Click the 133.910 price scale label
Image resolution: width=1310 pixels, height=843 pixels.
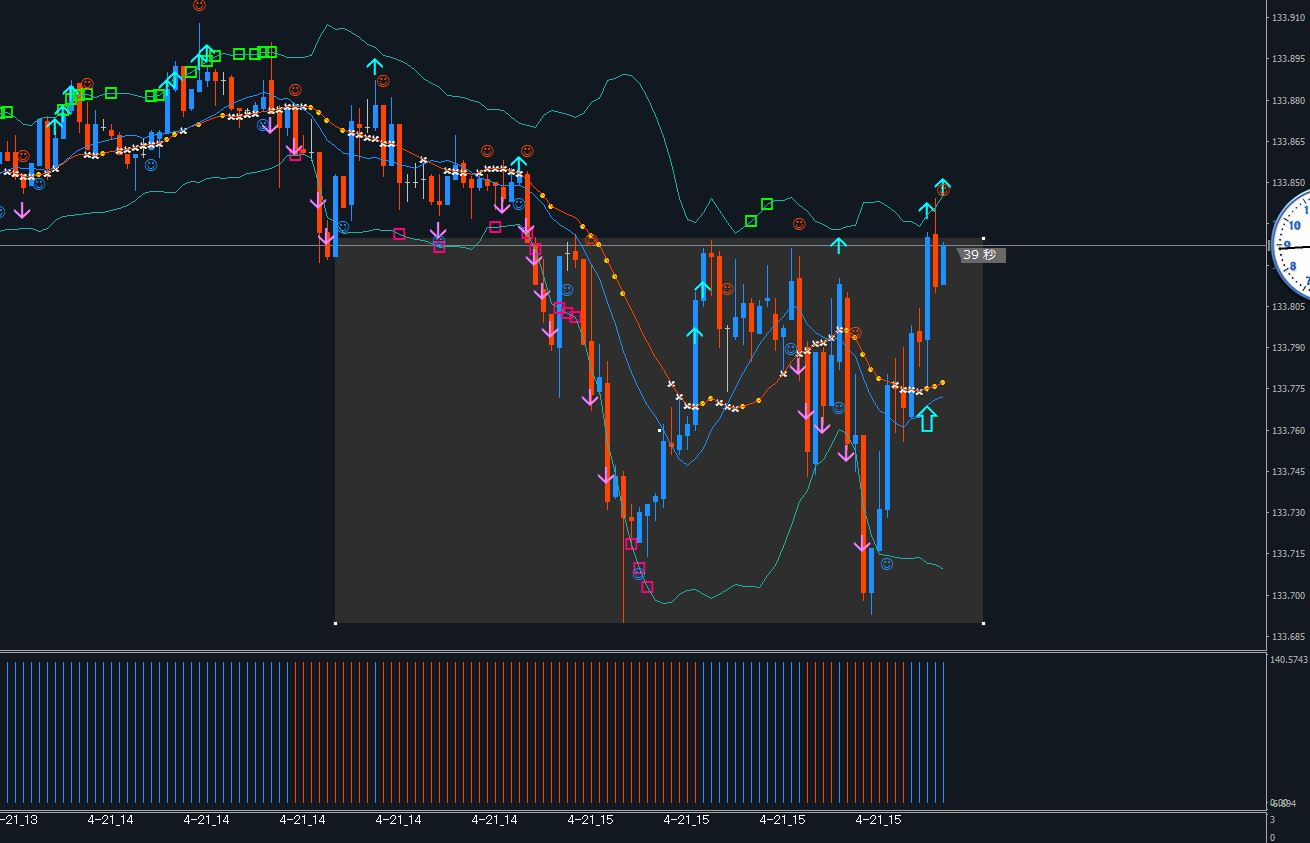click(x=1289, y=18)
